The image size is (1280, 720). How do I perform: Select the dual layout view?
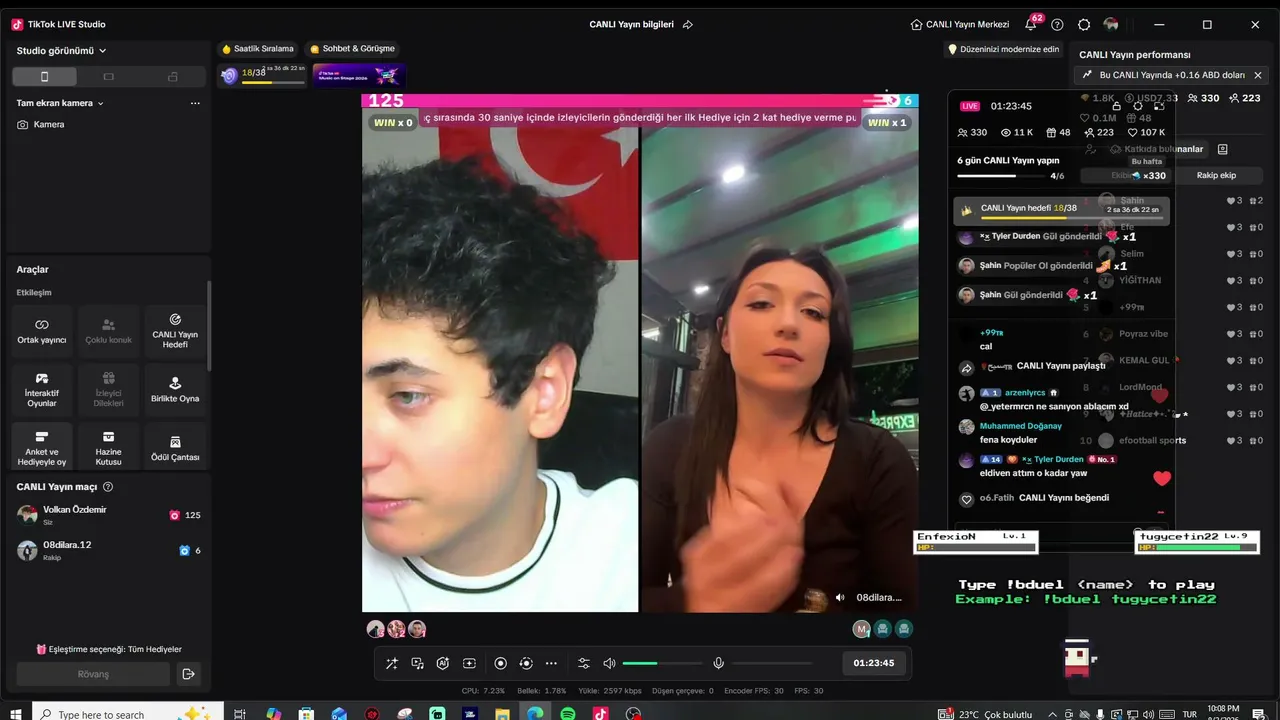pos(172,77)
